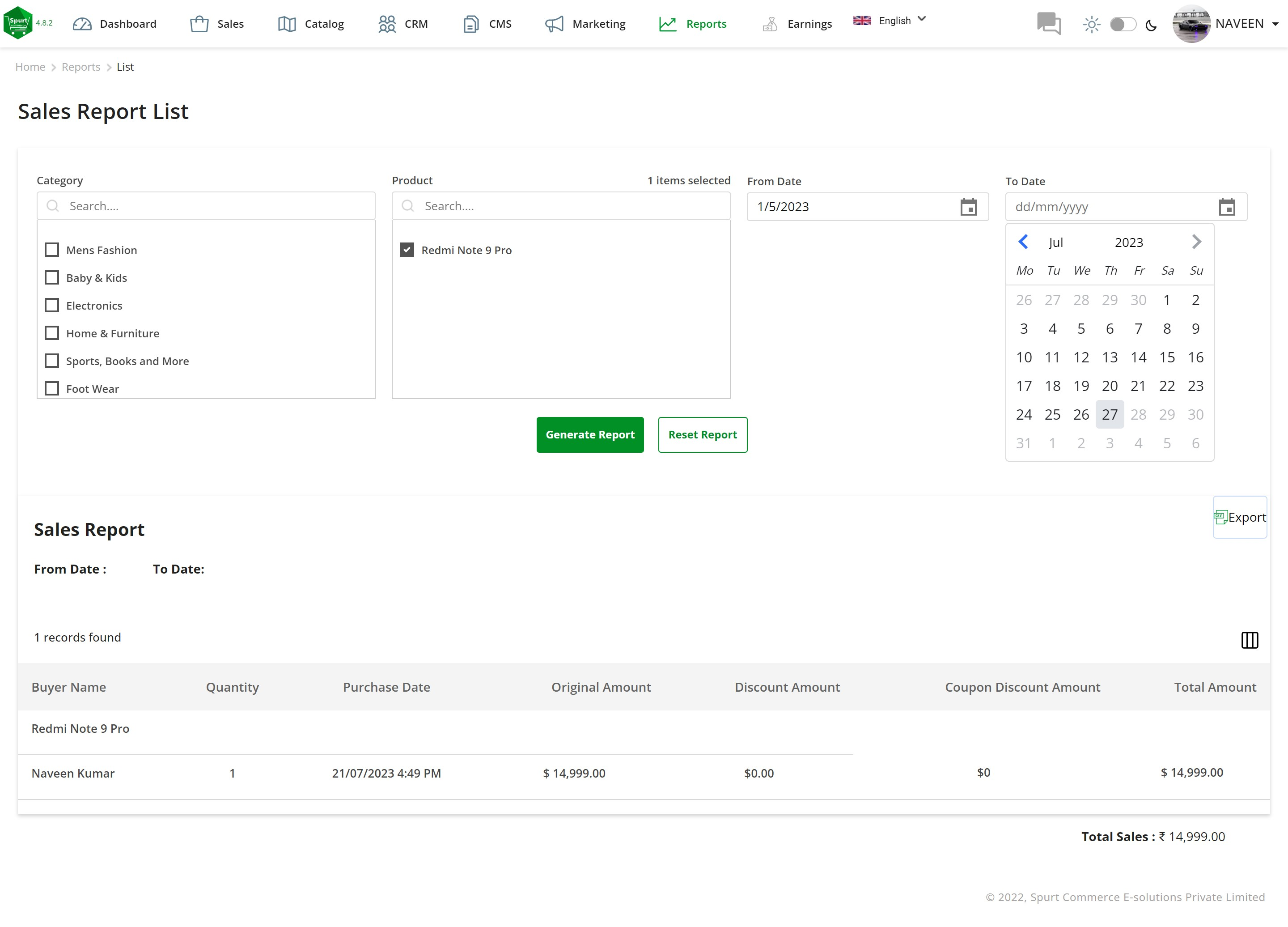1288x927 pixels.
Task: Uncheck the Redmi Note 9 Pro product
Action: click(x=407, y=250)
